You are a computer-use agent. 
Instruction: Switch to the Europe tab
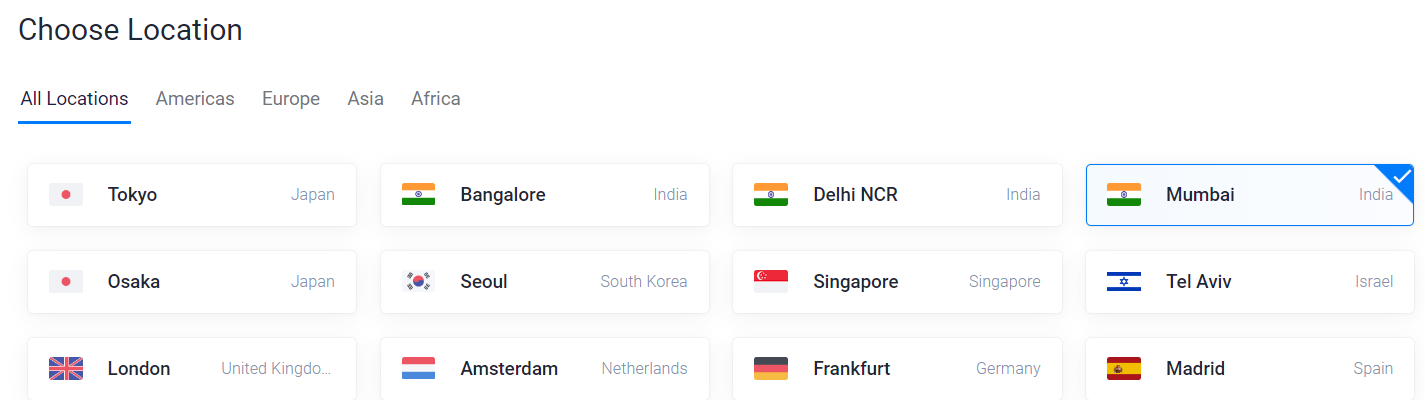point(291,99)
